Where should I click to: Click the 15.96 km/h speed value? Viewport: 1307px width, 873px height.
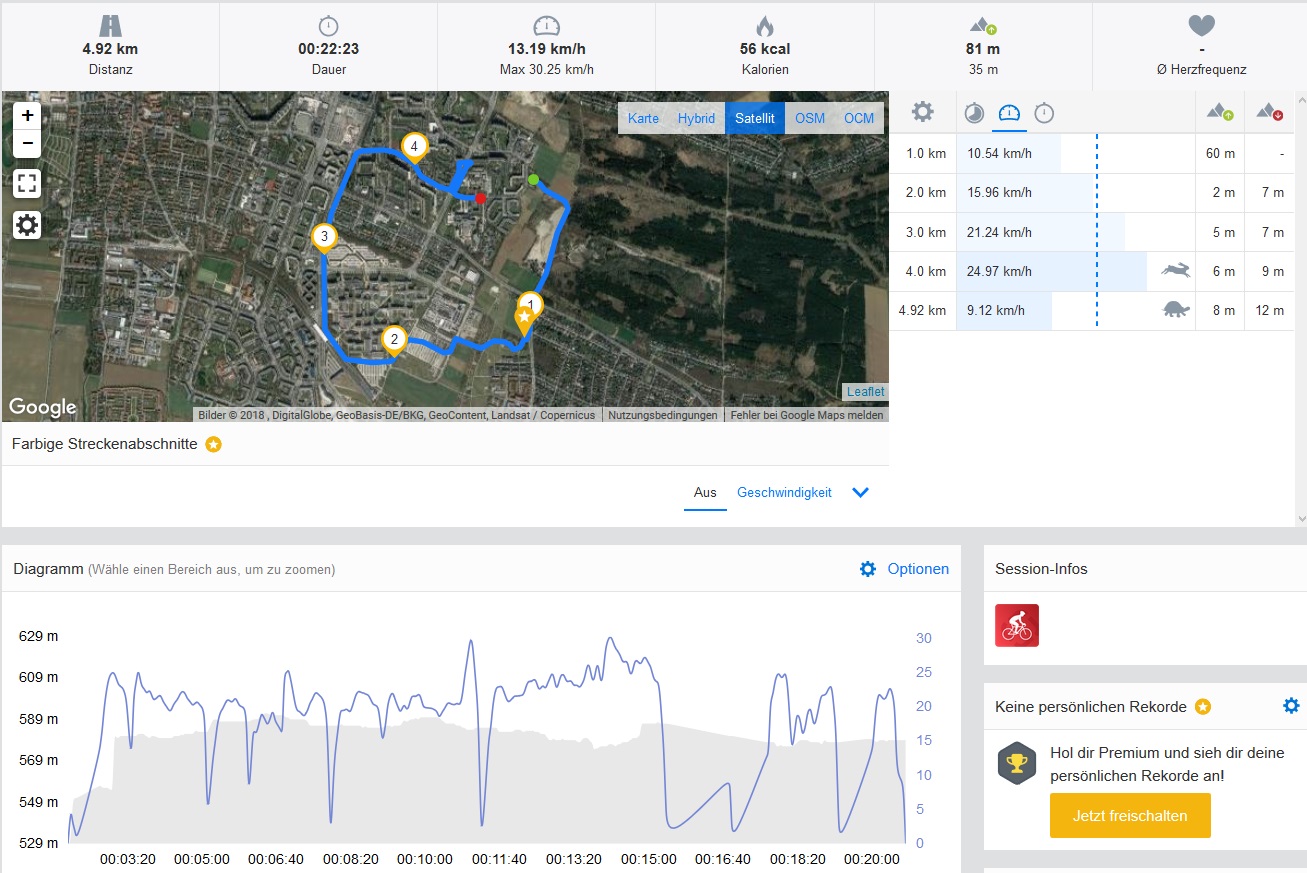998,192
